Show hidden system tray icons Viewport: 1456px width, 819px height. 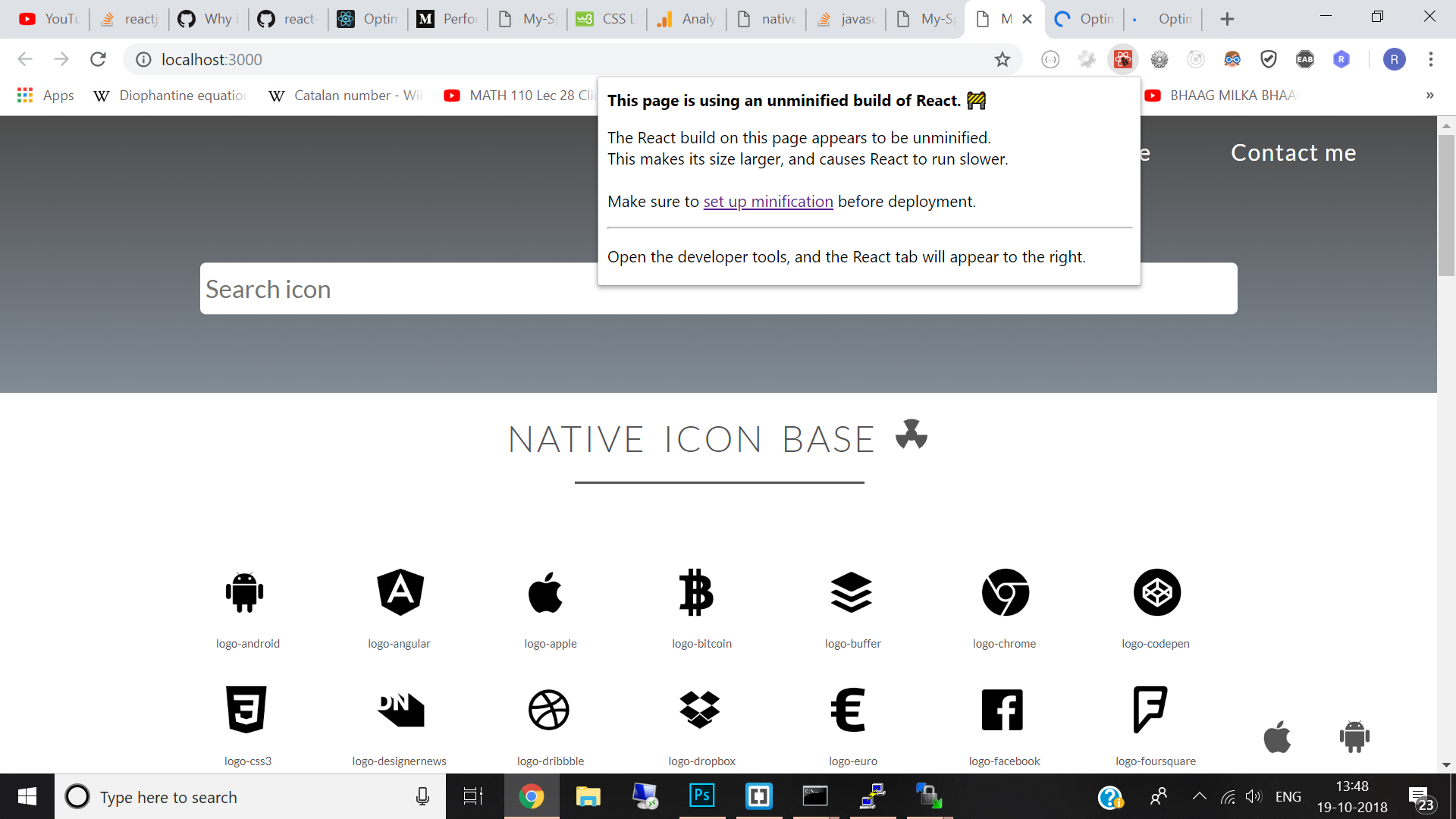pyautogui.click(x=1199, y=796)
